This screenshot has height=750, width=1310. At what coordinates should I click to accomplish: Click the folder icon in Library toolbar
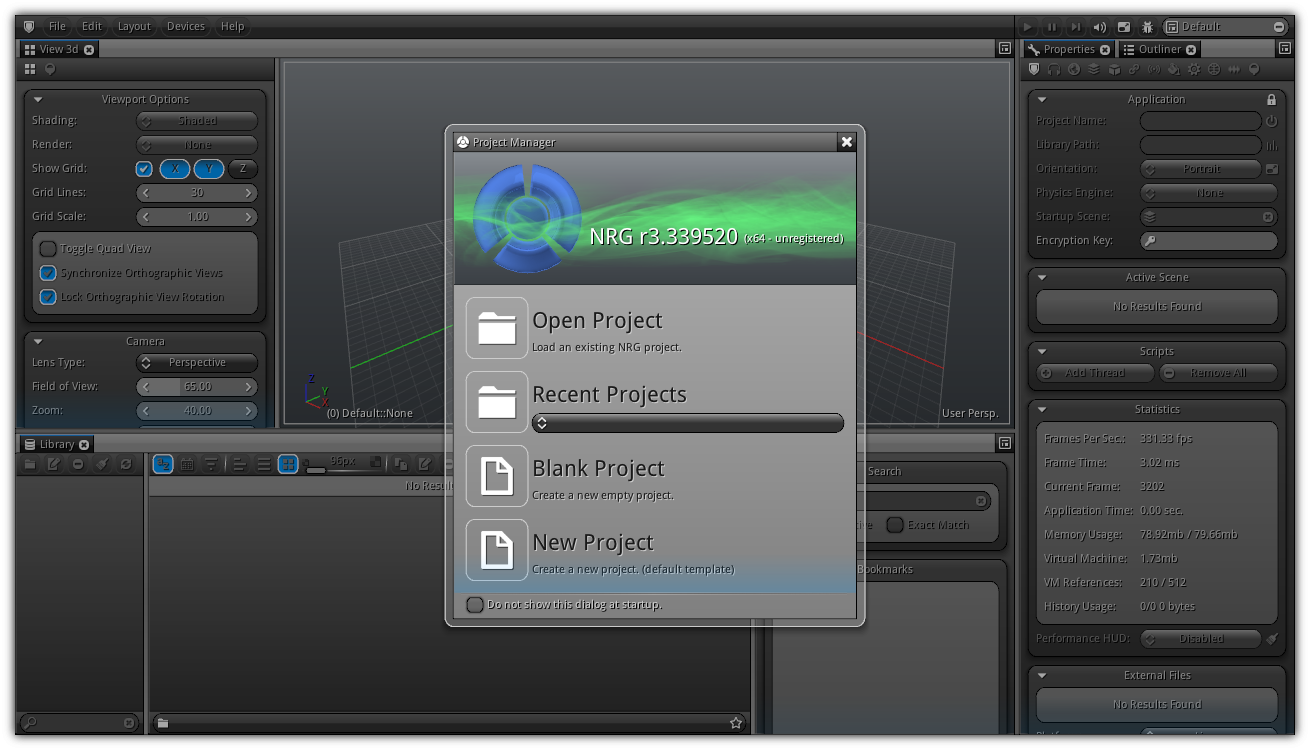click(30, 464)
